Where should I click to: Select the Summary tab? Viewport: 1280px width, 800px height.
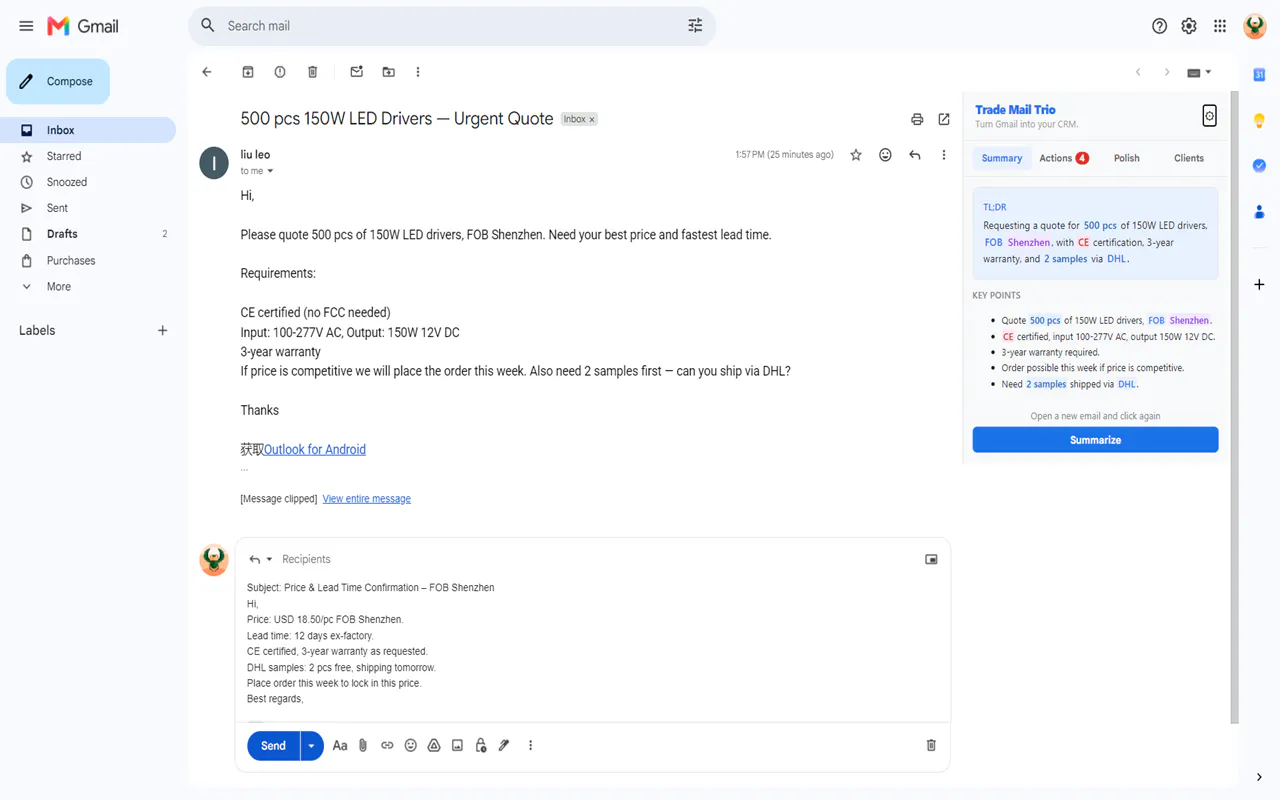pyautogui.click(x=1002, y=158)
